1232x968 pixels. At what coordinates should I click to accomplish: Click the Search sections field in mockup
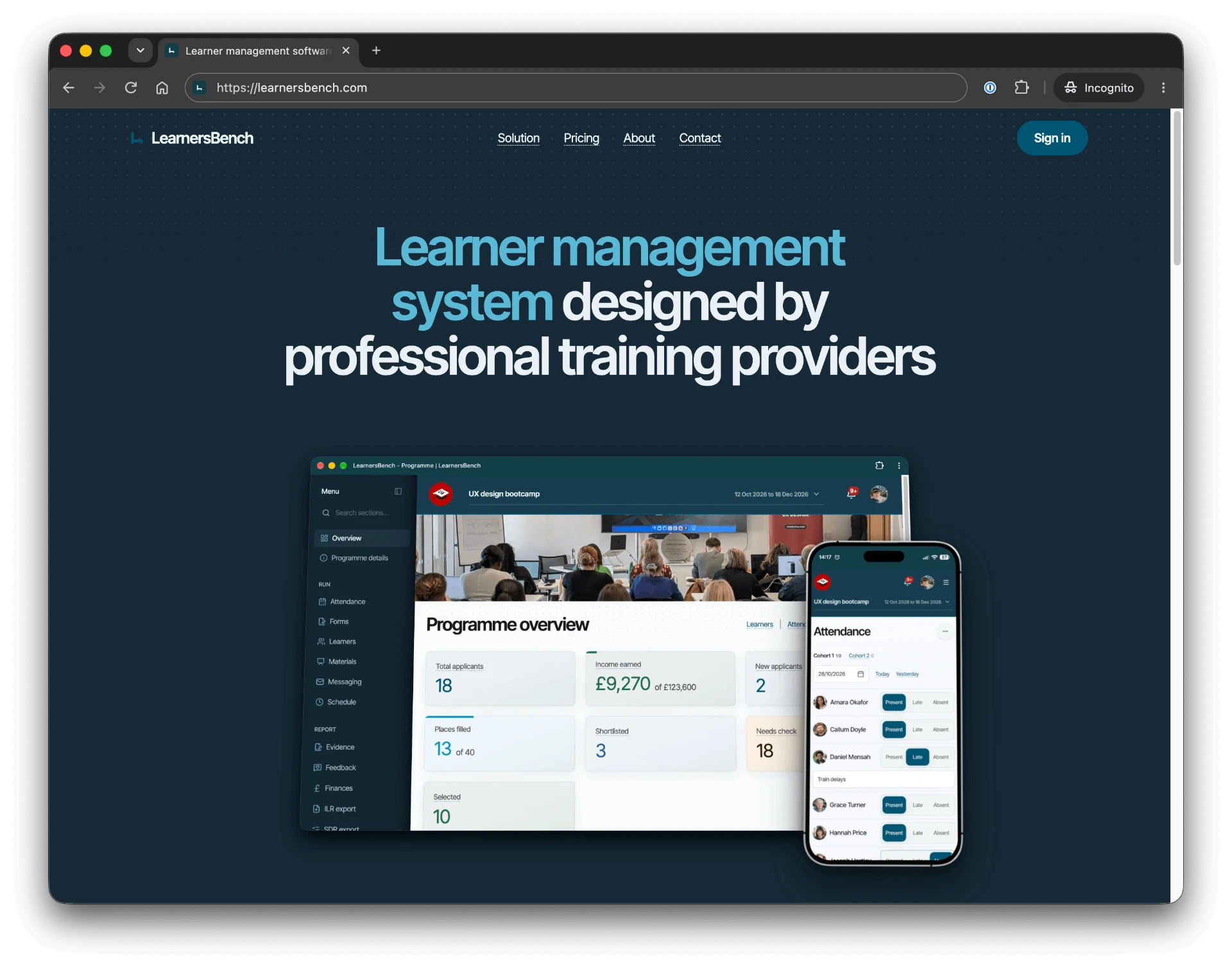[361, 513]
